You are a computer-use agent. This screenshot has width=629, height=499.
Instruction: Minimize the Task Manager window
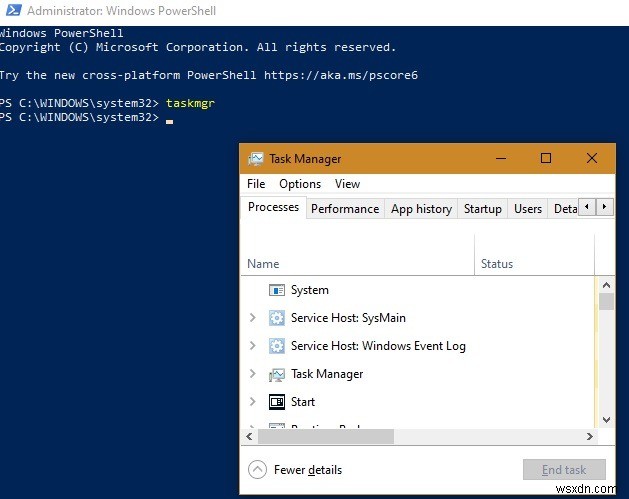coord(501,158)
